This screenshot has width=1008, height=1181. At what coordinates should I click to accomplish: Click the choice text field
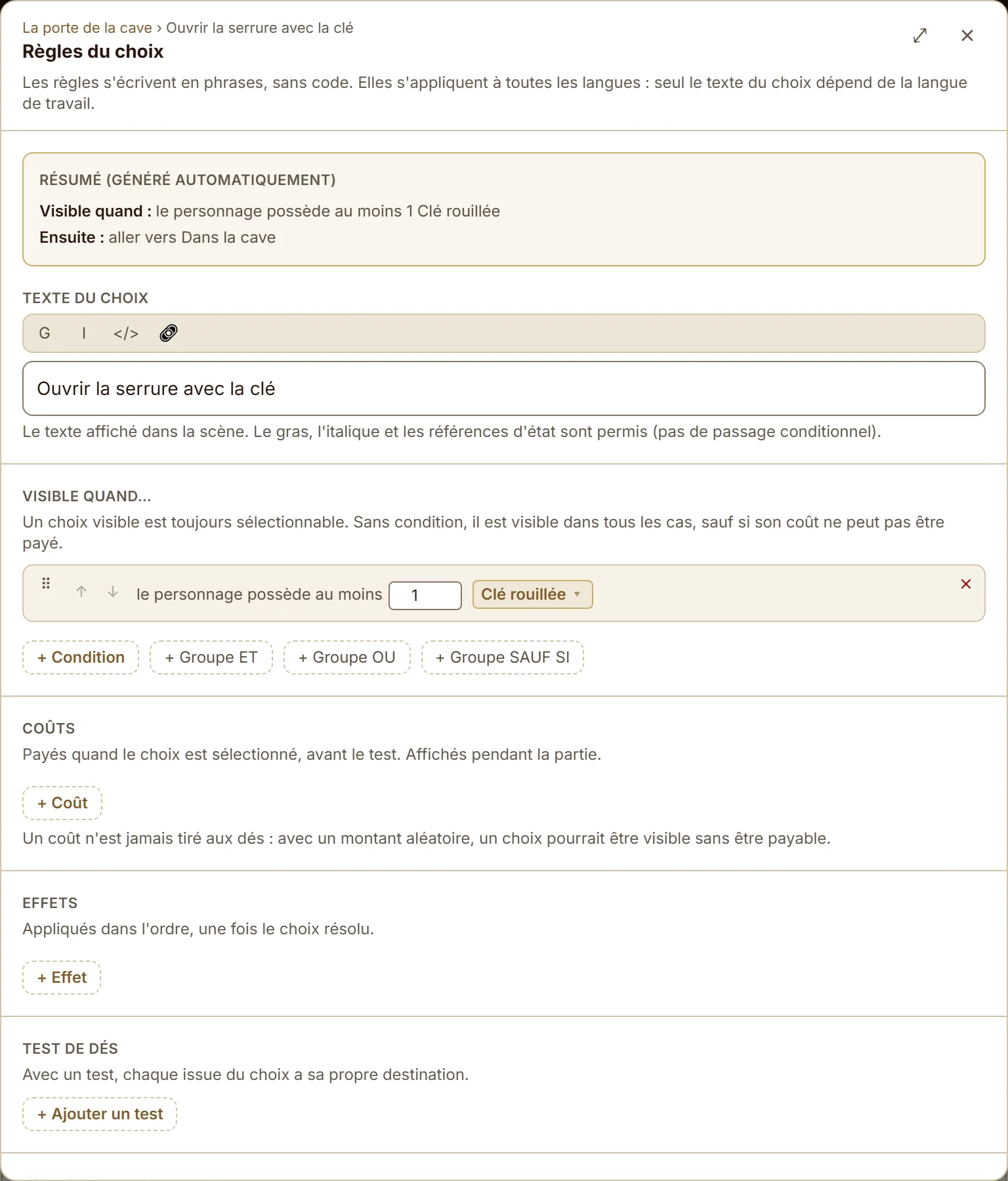[504, 388]
